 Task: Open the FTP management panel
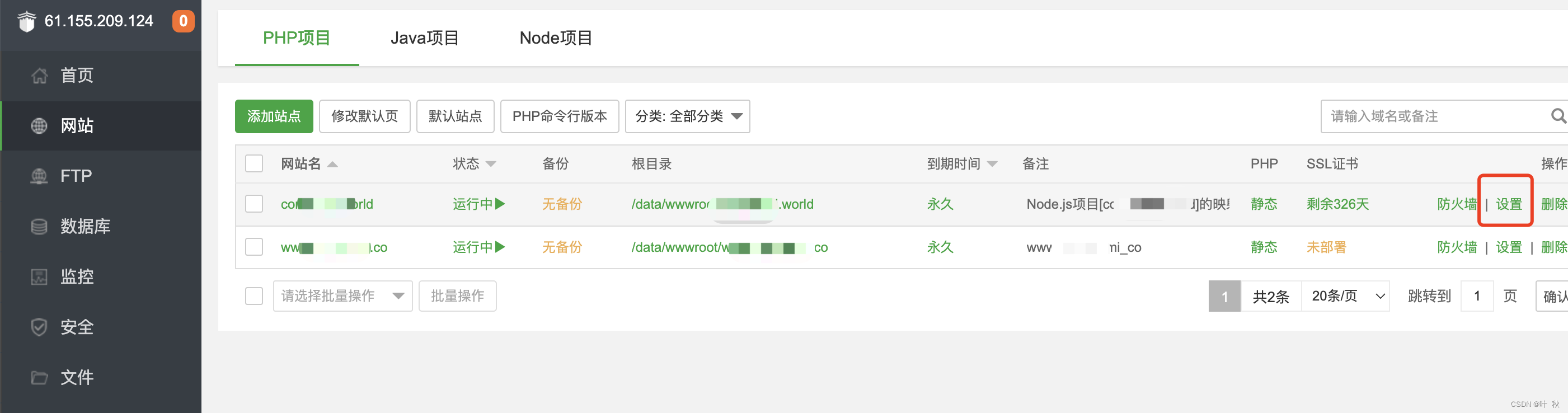point(76,175)
